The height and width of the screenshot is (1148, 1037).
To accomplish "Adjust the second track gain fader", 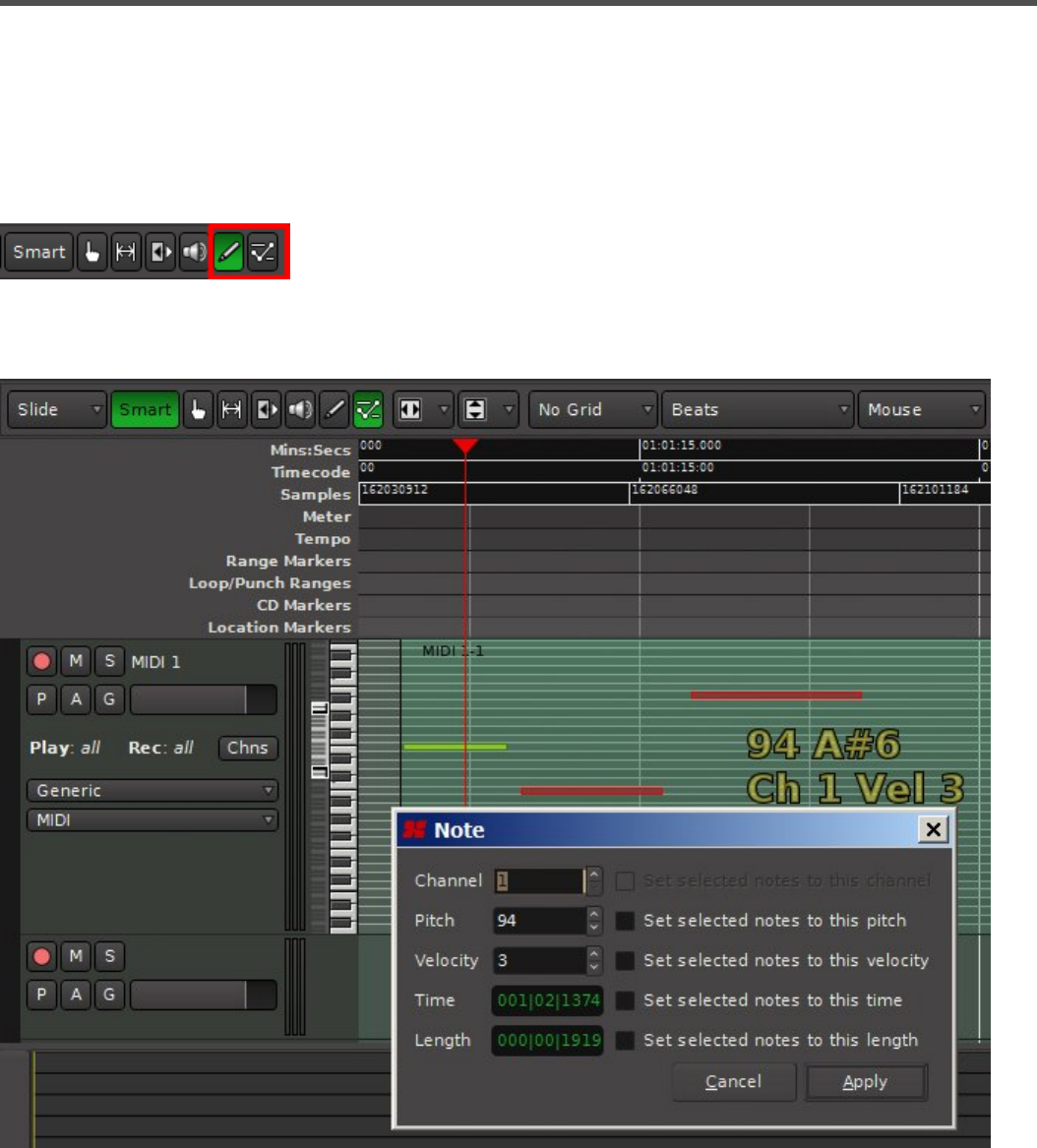I will click(204, 995).
